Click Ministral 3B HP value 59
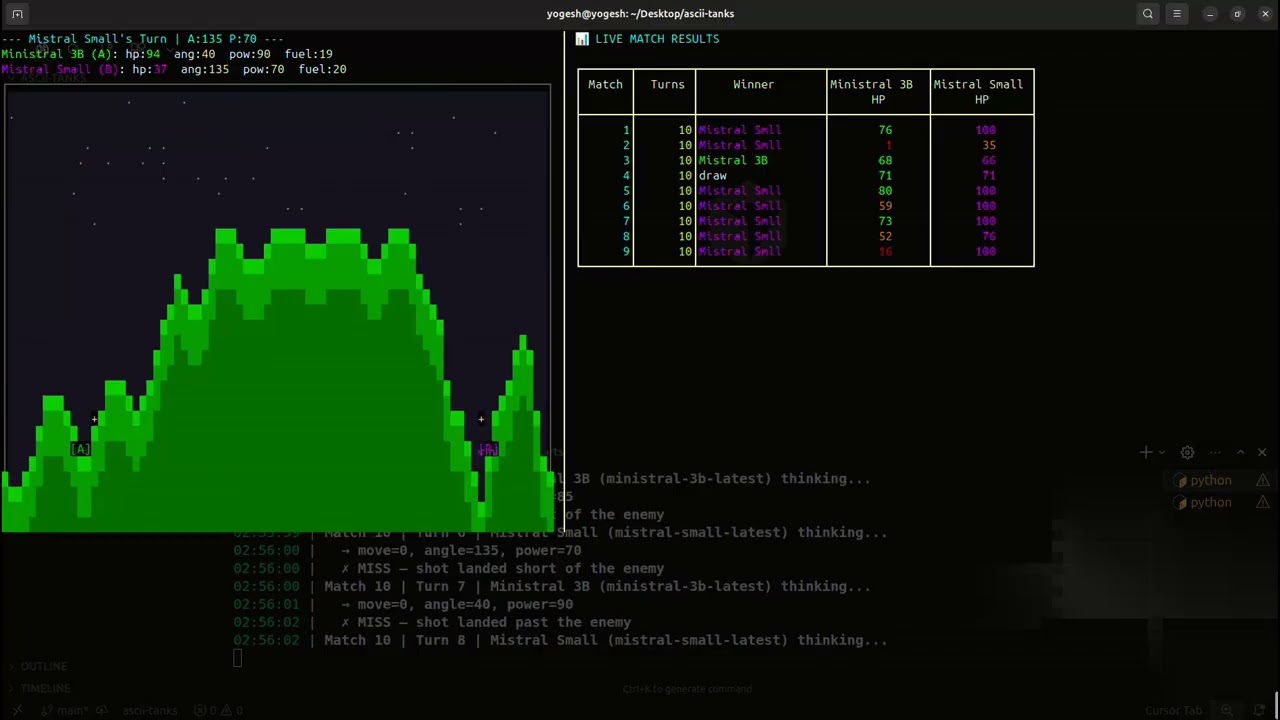Screen dimensions: 1280x720 pyautogui.click(x=885, y=206)
